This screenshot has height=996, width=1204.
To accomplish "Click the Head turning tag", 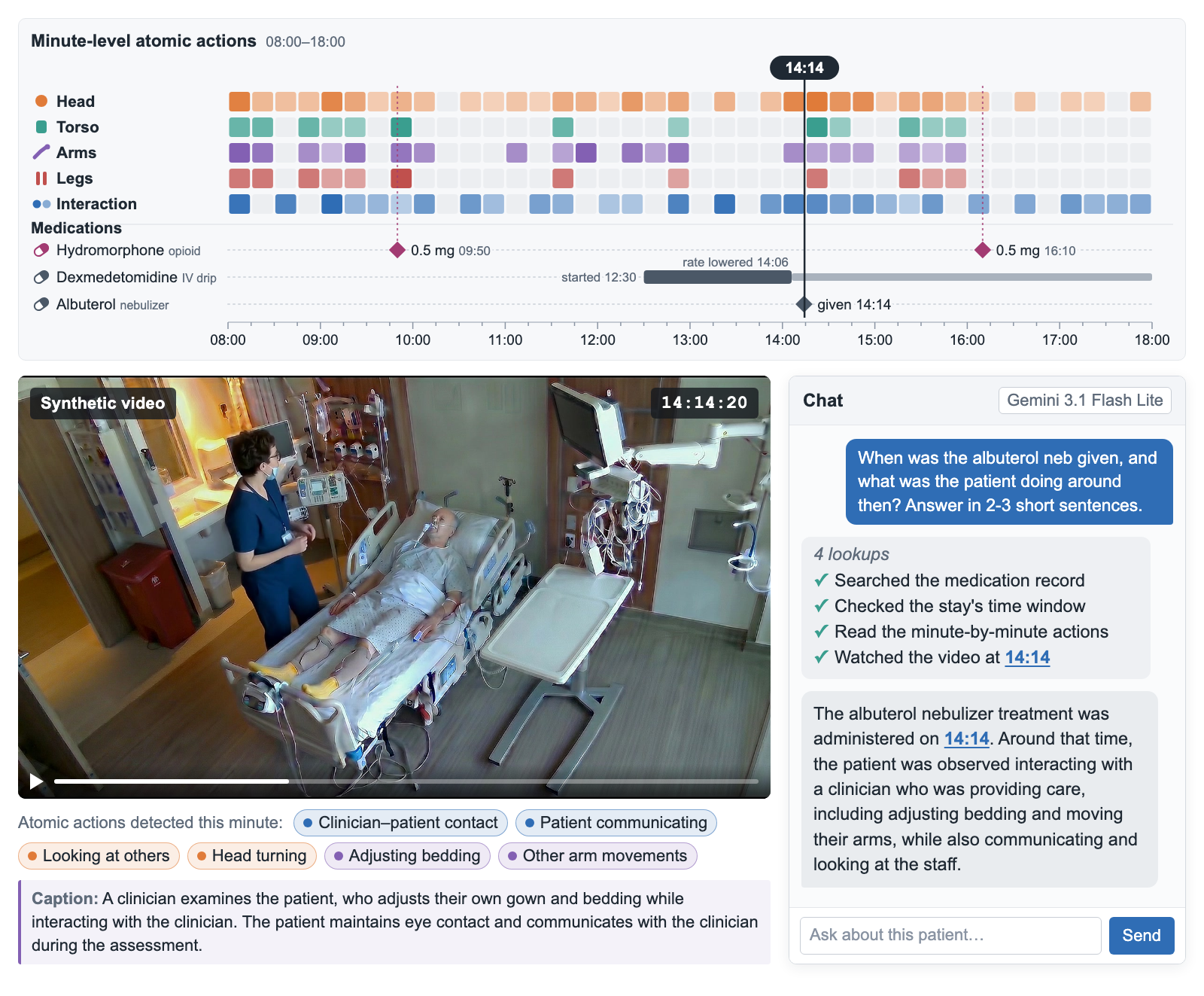I will pyautogui.click(x=252, y=856).
